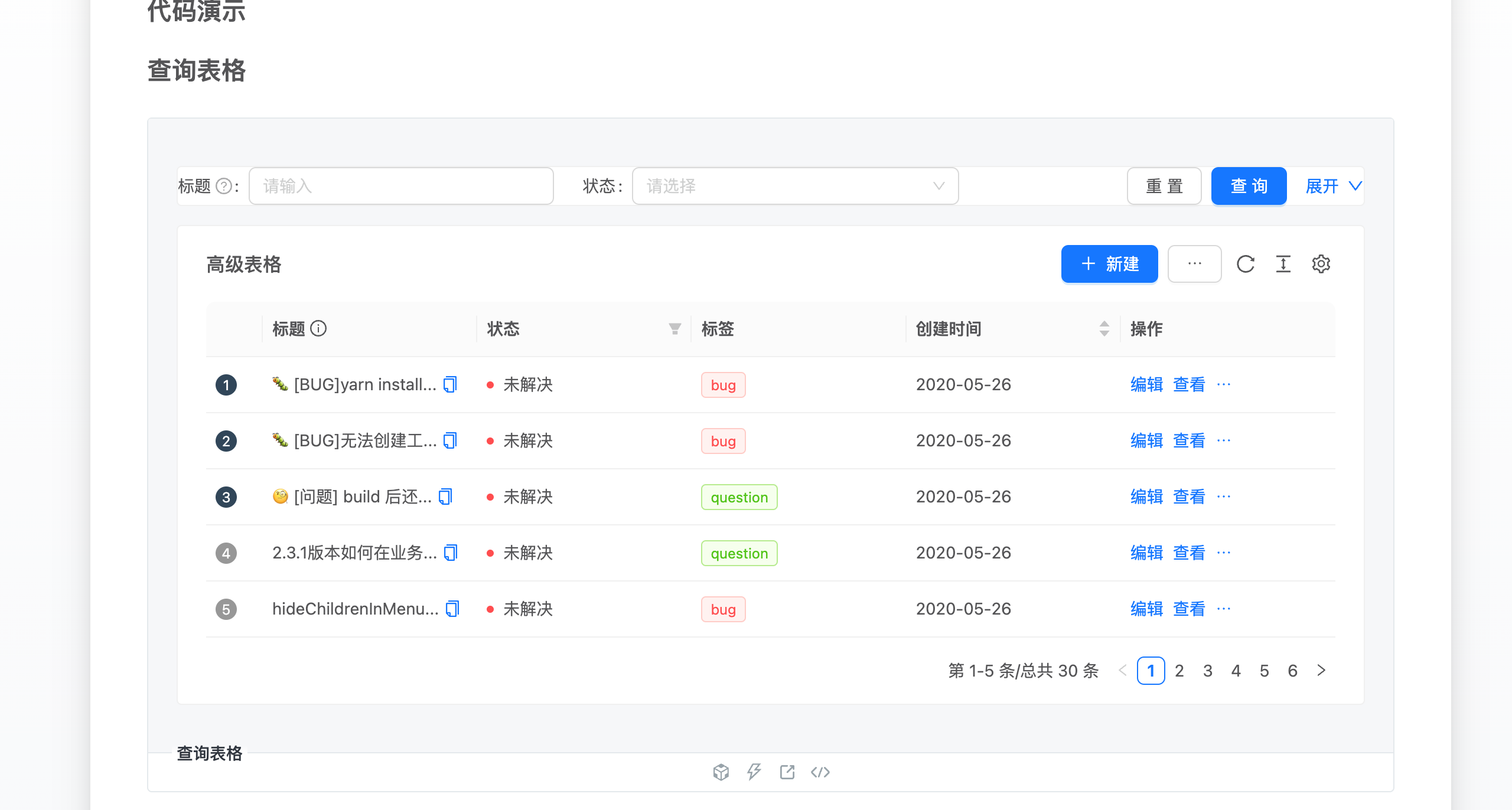Image resolution: width=1512 pixels, height=810 pixels.
Task: Go to page 2 of the table
Action: pos(1179,671)
